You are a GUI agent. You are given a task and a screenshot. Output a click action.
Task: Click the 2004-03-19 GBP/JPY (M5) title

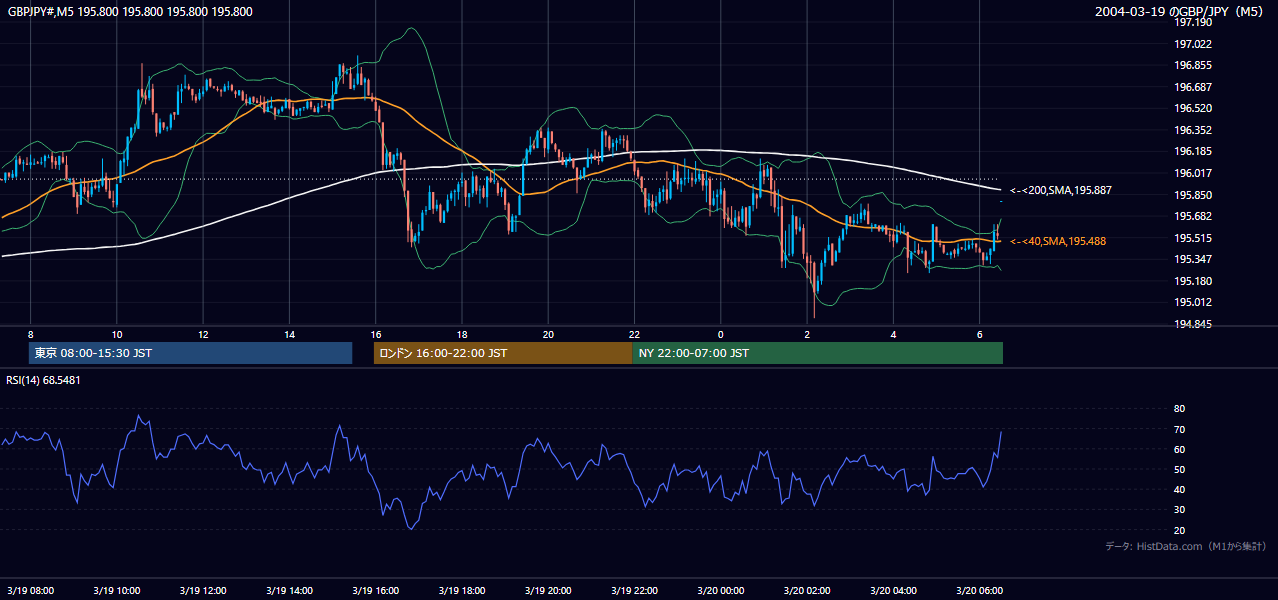tap(1180, 12)
